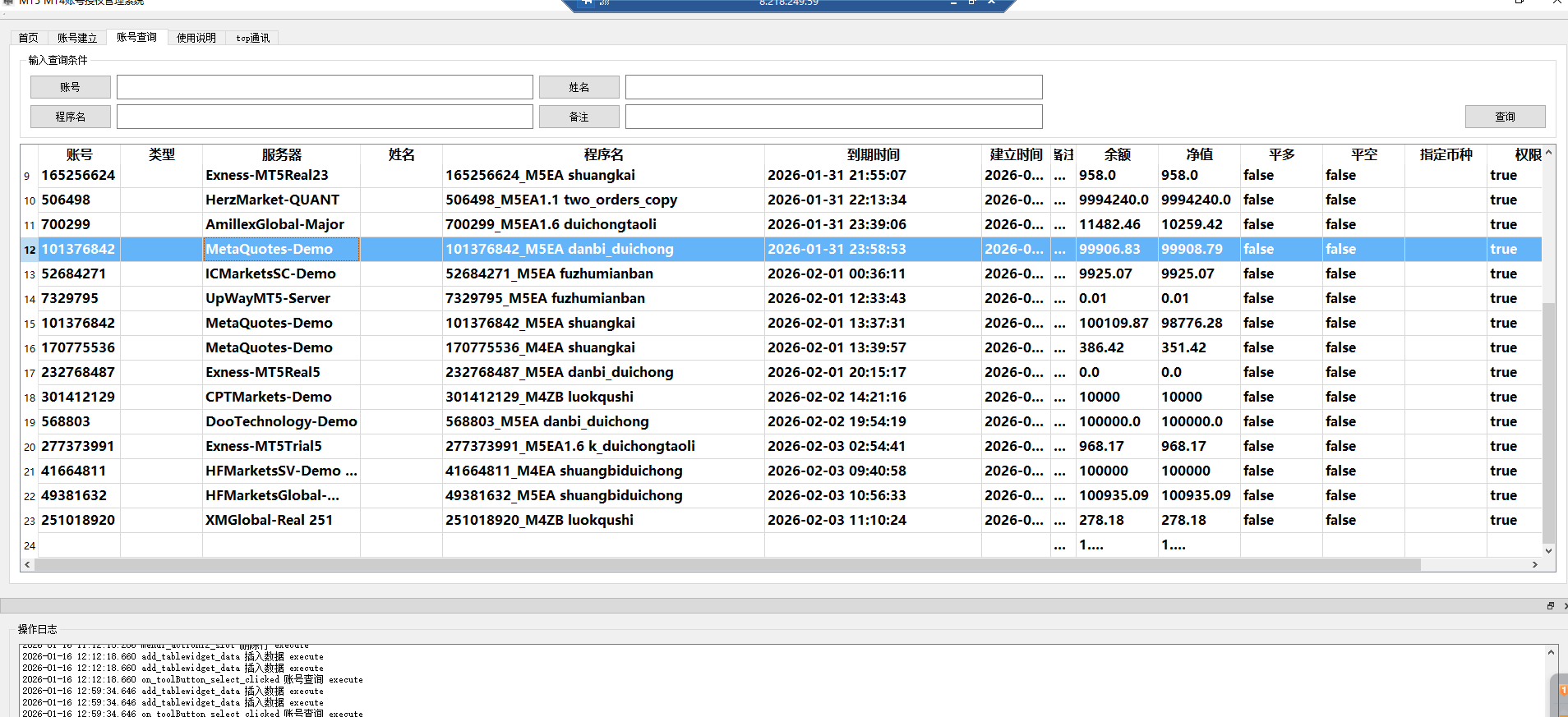Select balance cell 386.42
1568x717 pixels.
click(1117, 348)
